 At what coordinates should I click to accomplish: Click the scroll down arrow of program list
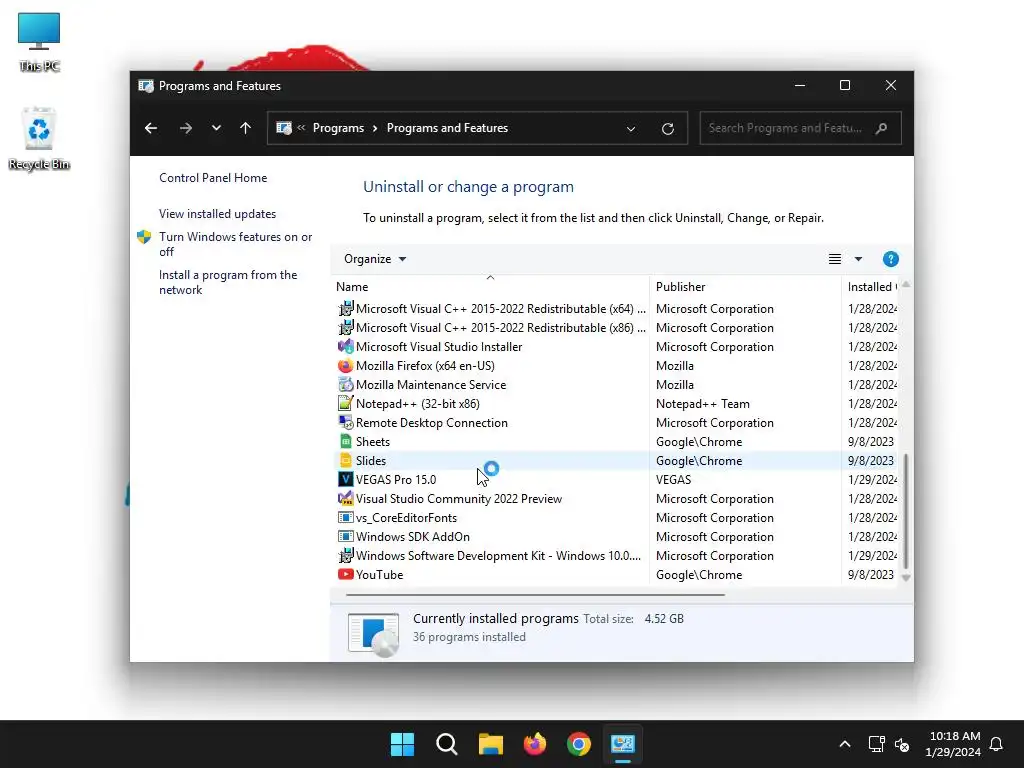tap(906, 577)
